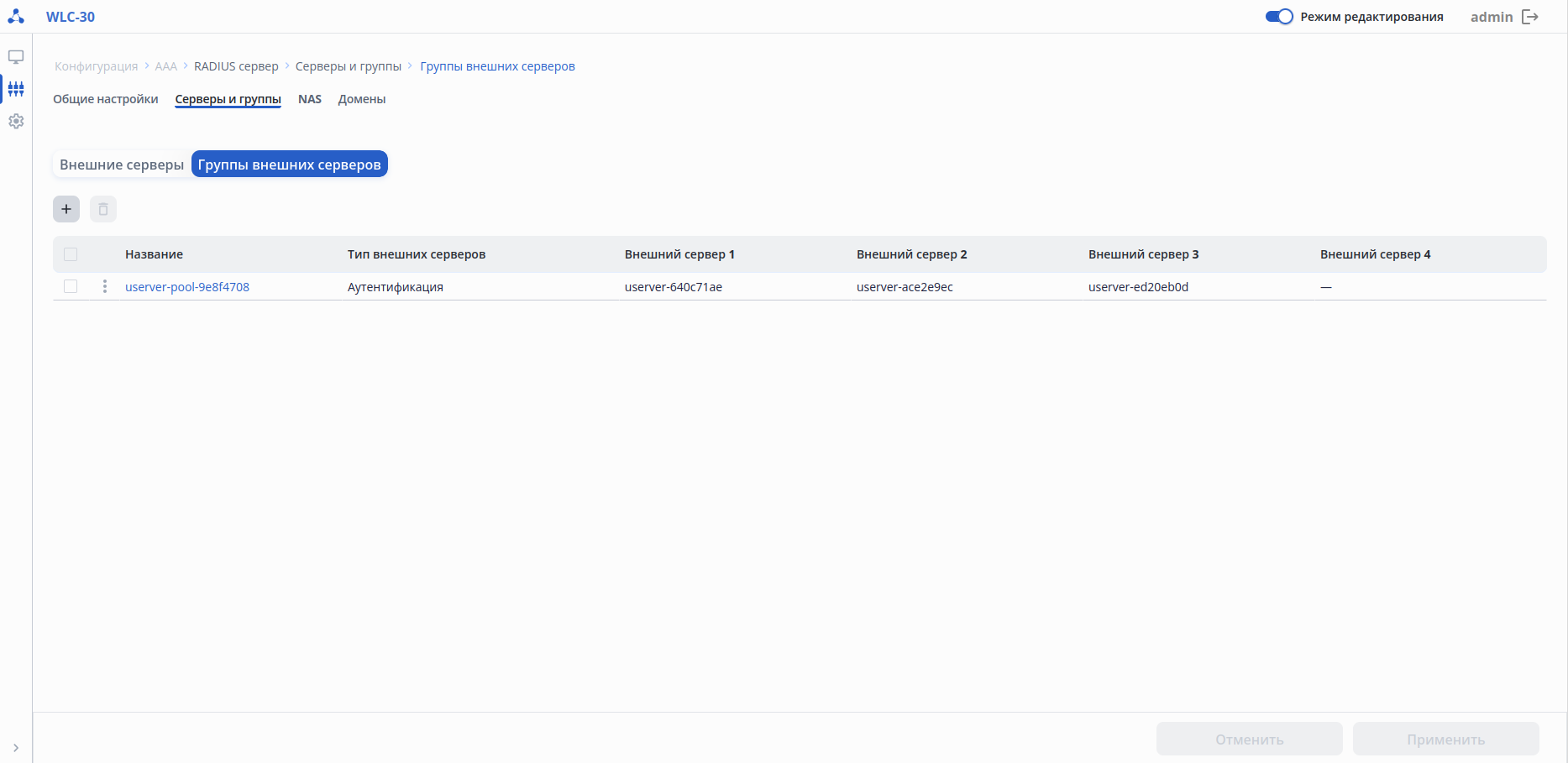Check the select-all header checkbox
This screenshot has height=763, width=1568.
[x=71, y=254]
